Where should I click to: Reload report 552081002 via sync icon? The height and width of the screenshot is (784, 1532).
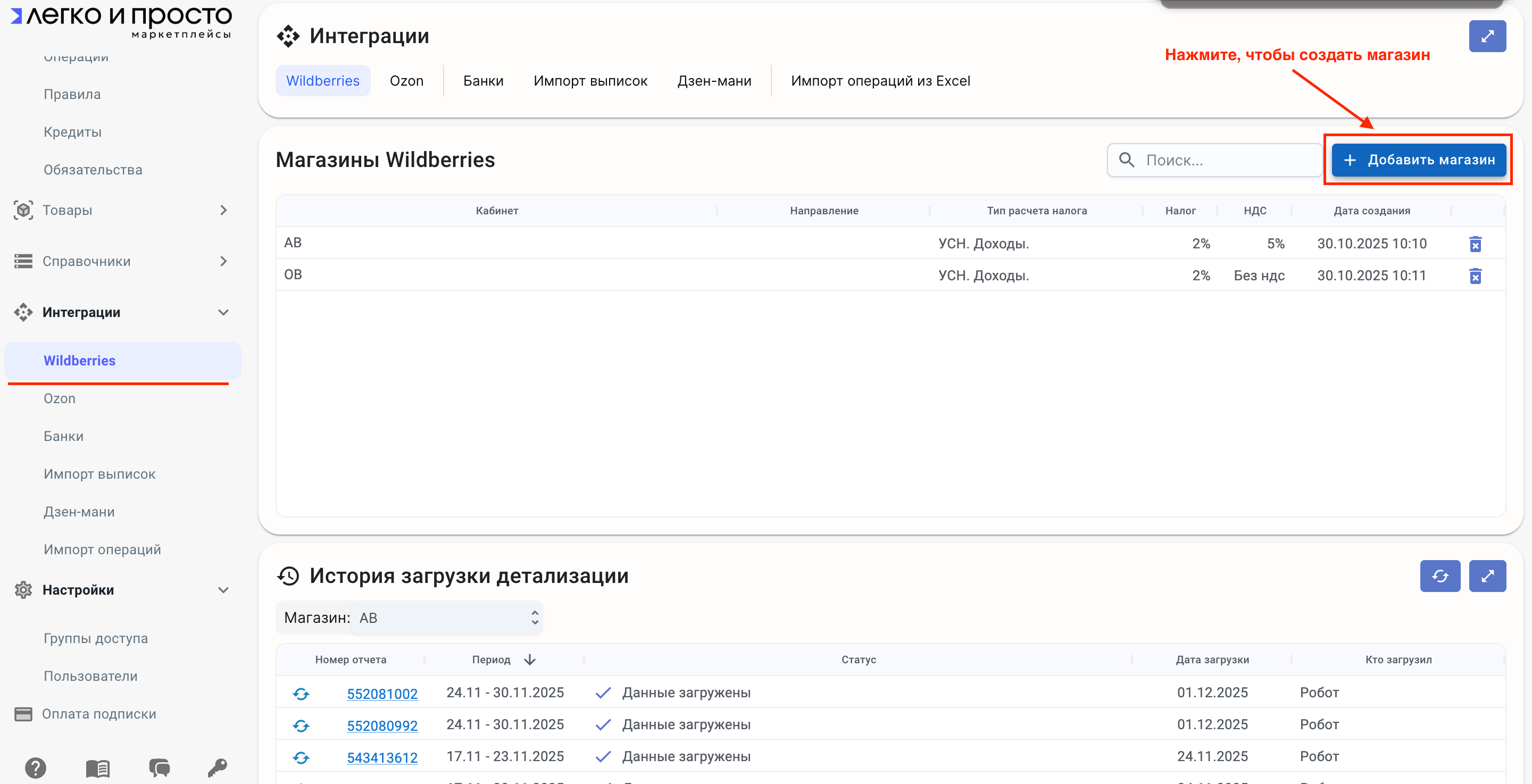pos(301,694)
